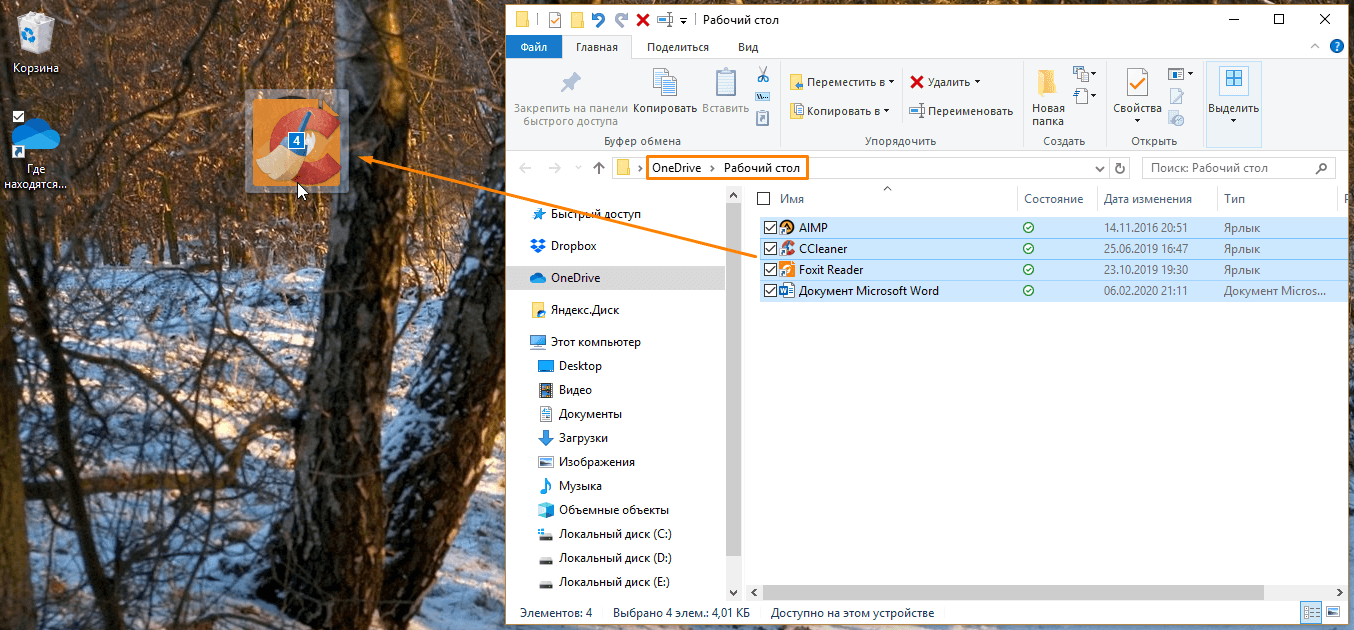Screen dimensions: 1354x630
Task: Select Dropbox in the navigation pane
Action: point(573,246)
